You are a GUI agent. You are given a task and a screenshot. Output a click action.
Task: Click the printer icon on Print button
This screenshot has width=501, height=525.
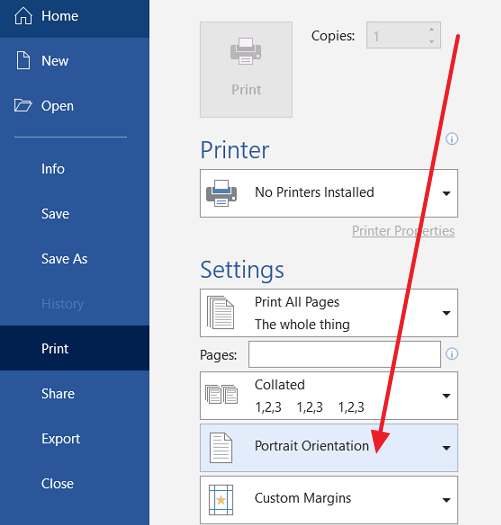tap(246, 51)
